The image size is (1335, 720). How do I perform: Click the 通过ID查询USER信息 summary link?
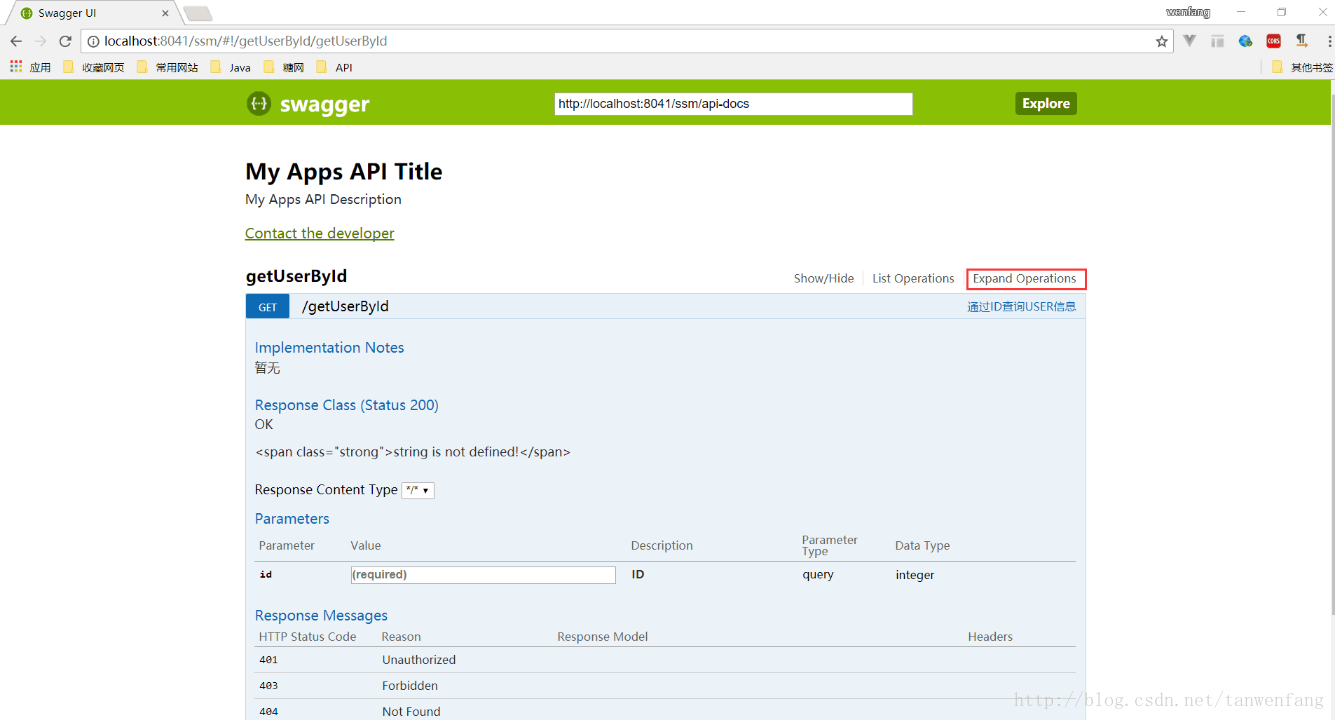click(1022, 307)
